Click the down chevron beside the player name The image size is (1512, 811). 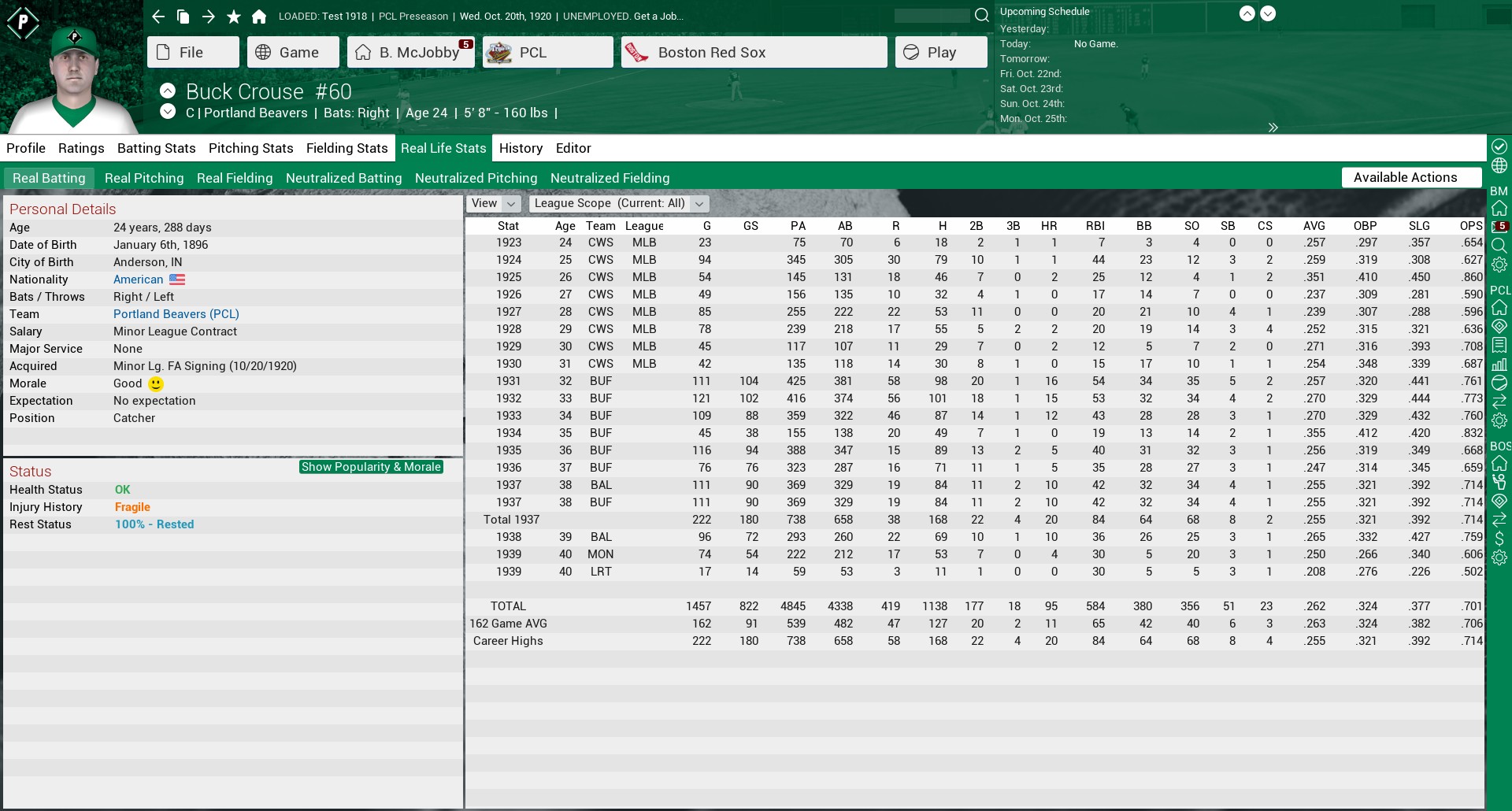(168, 111)
